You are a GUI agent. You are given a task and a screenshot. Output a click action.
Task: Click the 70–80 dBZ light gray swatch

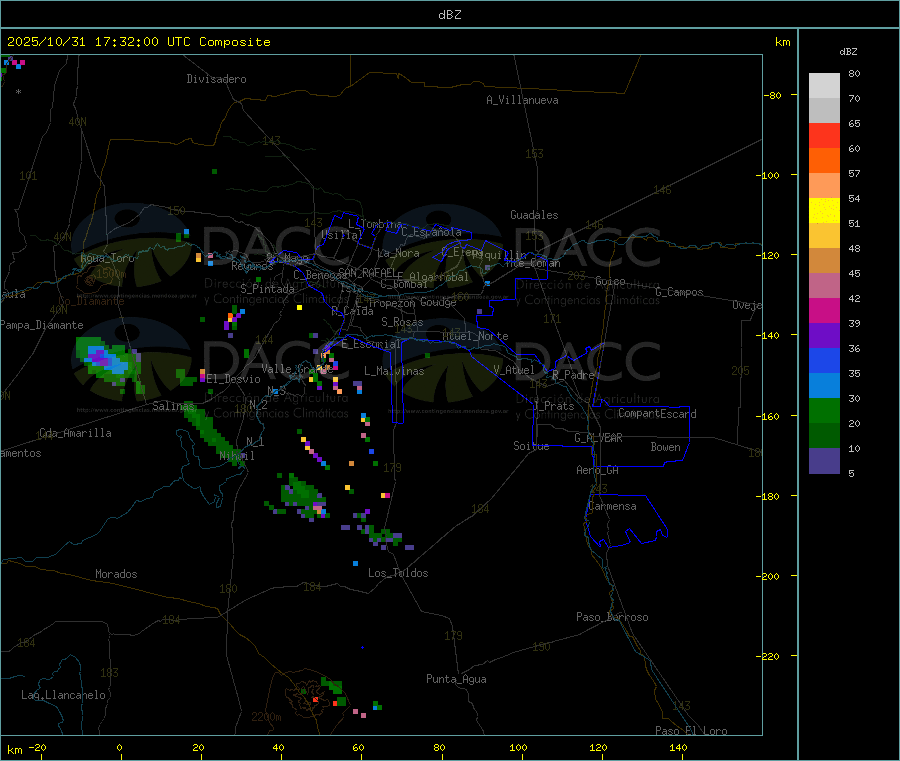pyautogui.click(x=824, y=86)
